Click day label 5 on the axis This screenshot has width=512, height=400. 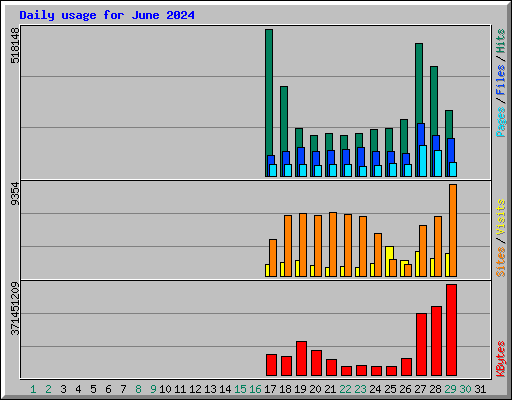click(93, 389)
